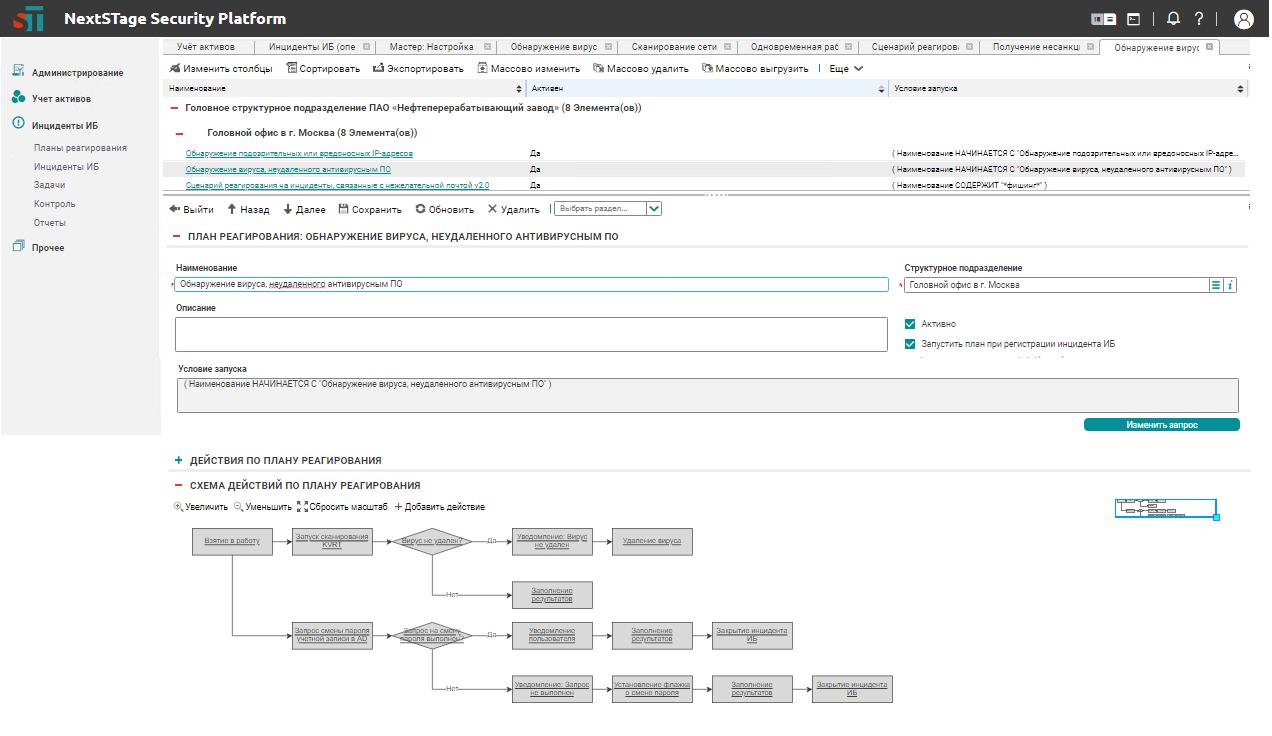The height and width of the screenshot is (736, 1272).
Task: Click the Сохранить save icon
Action: coord(344,209)
